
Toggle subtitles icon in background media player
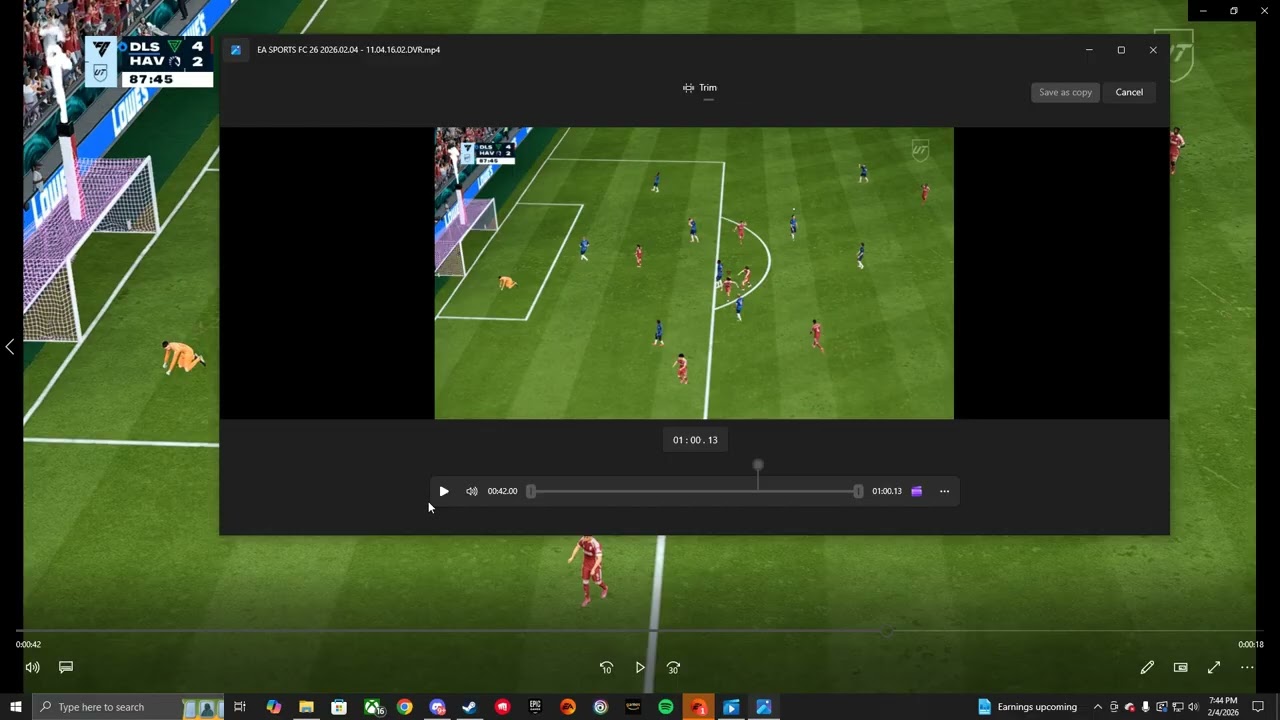66,667
